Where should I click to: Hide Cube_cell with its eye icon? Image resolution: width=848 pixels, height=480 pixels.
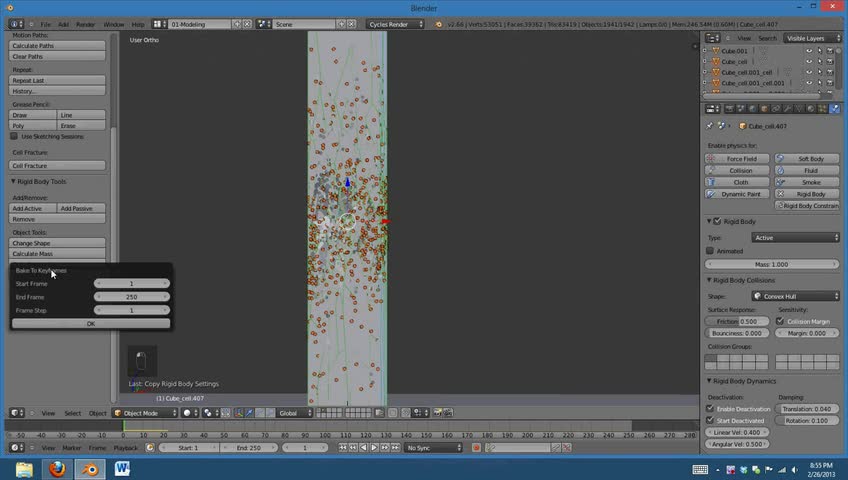(809, 62)
